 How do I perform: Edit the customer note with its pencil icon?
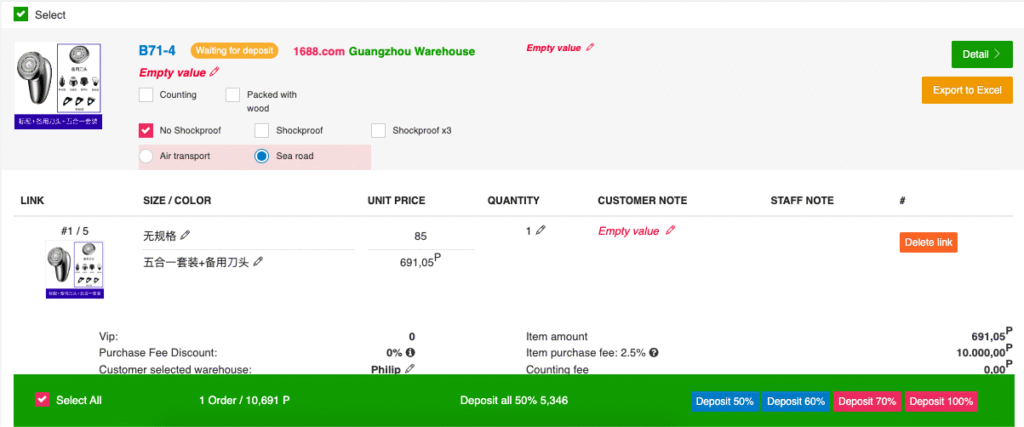[671, 230]
